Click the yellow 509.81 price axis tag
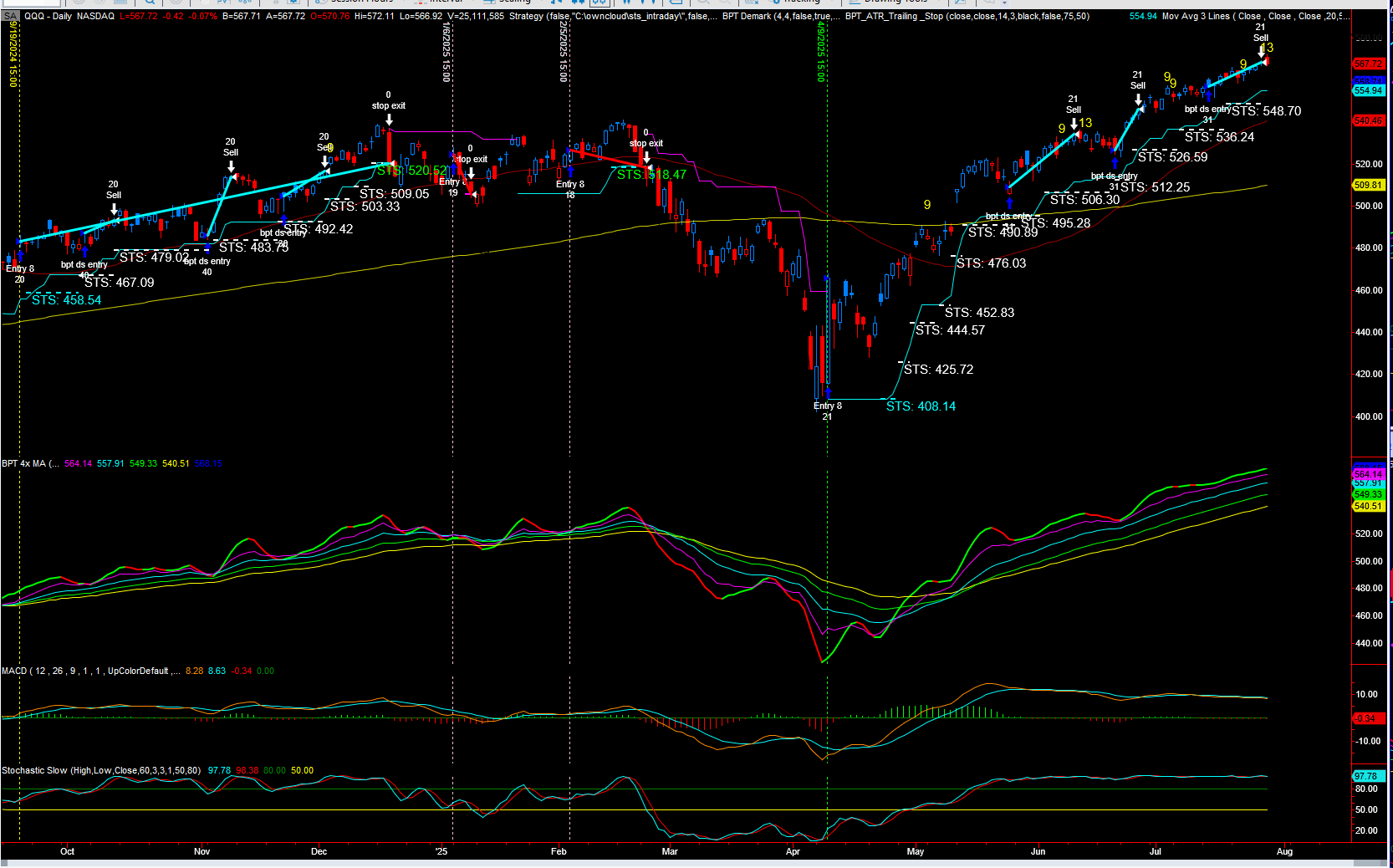This screenshot has width=1393, height=868. (1368, 185)
